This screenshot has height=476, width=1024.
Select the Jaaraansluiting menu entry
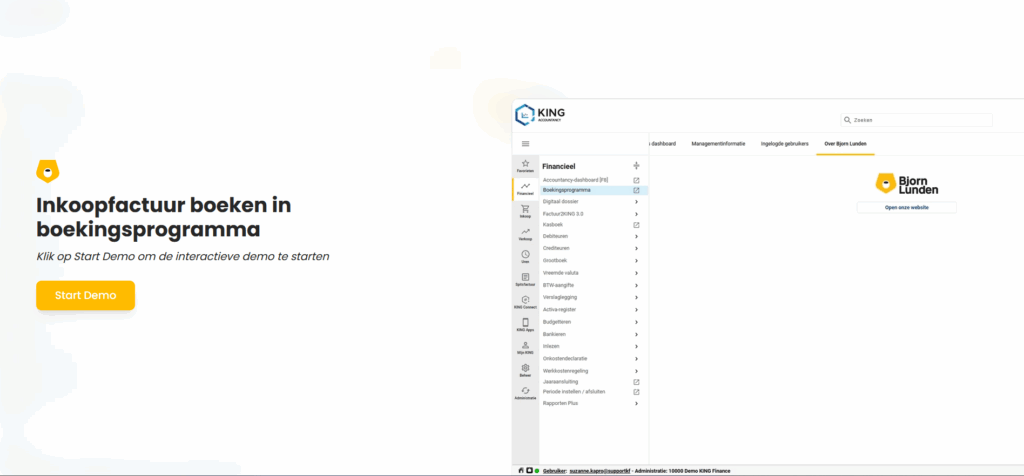[x=560, y=382]
